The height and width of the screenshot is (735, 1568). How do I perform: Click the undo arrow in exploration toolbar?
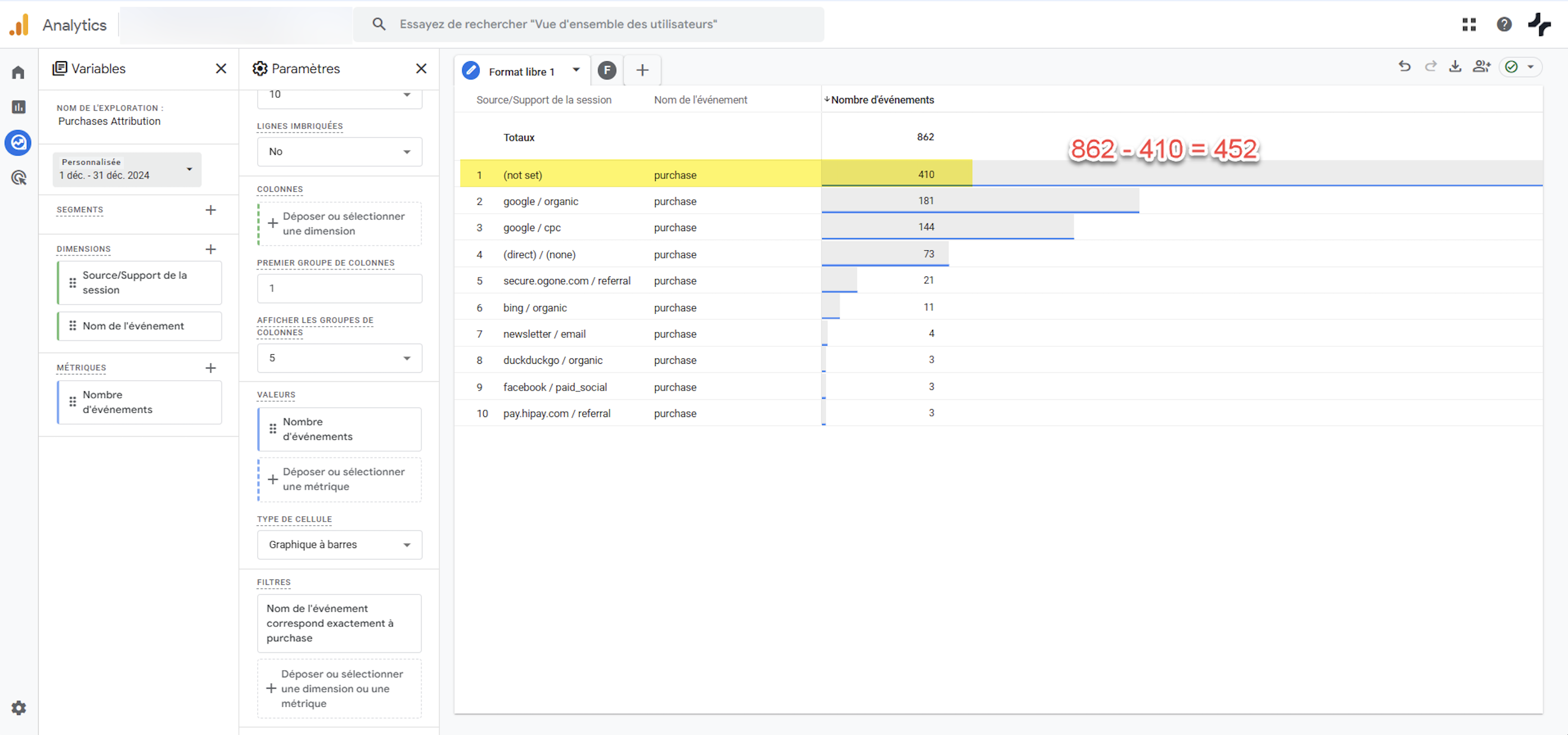coord(1404,67)
